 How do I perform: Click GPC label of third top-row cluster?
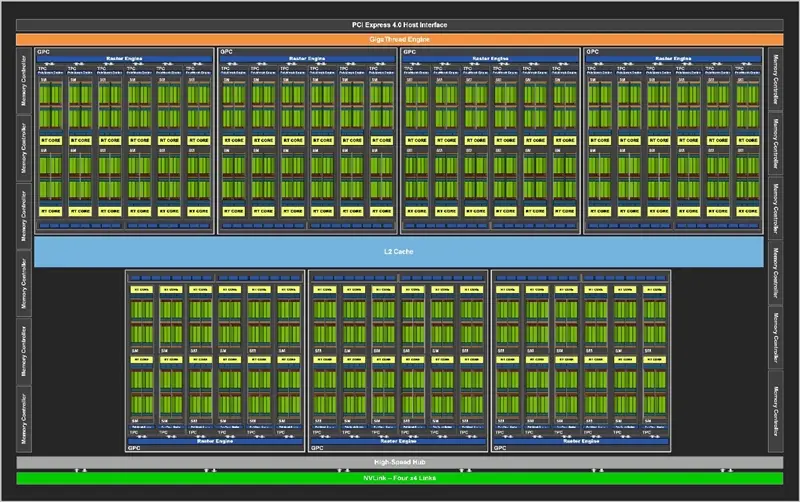(409, 52)
